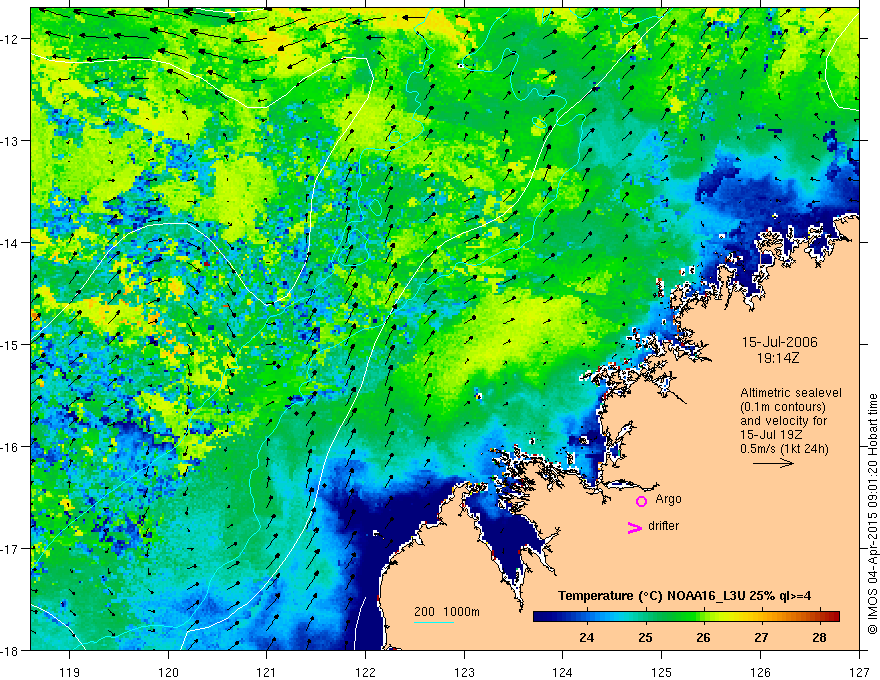Image resolution: width=880 pixels, height=680 pixels.
Task: Click the dark blue end of temperature scale
Action: point(542,616)
